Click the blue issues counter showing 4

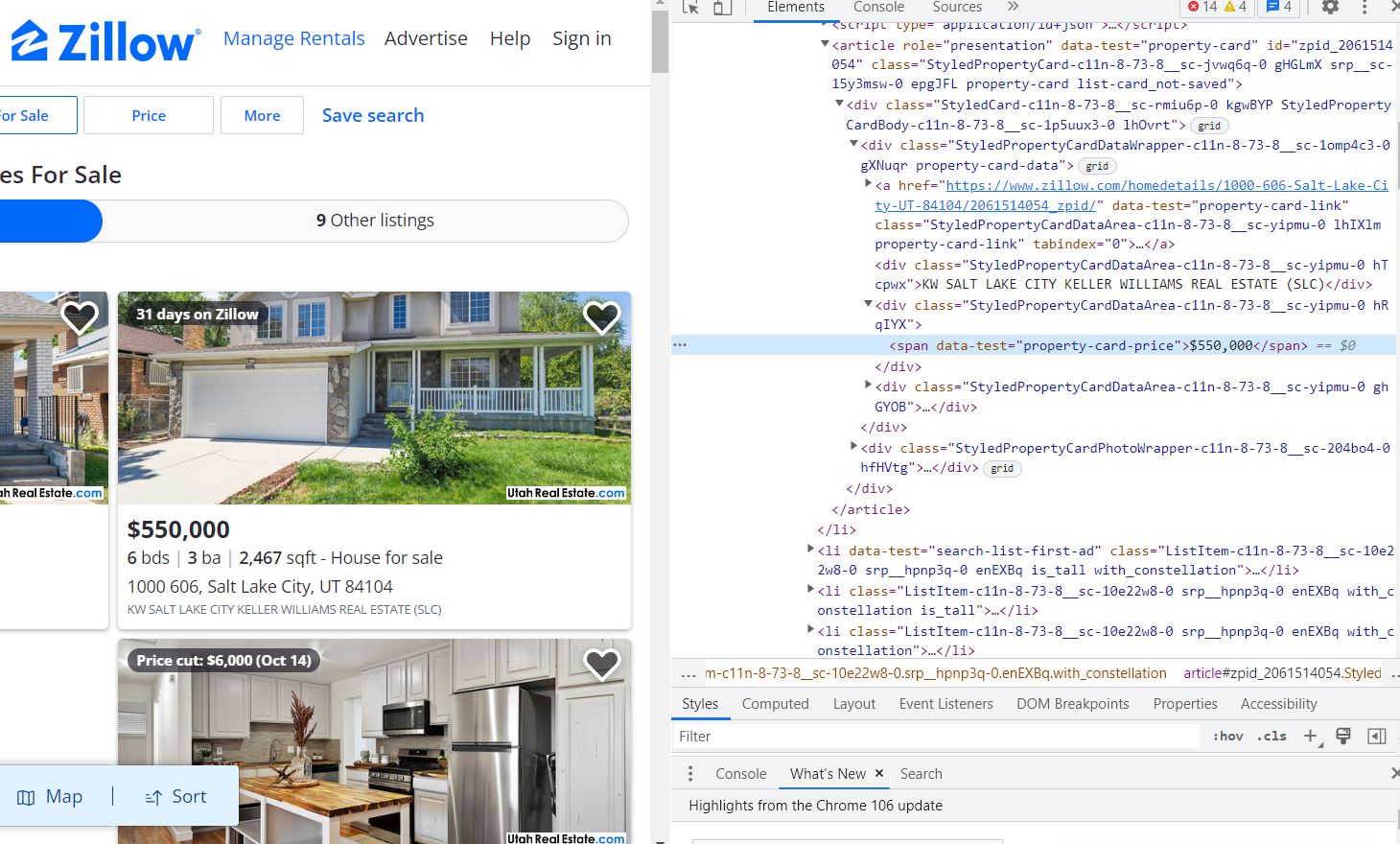tap(1279, 8)
